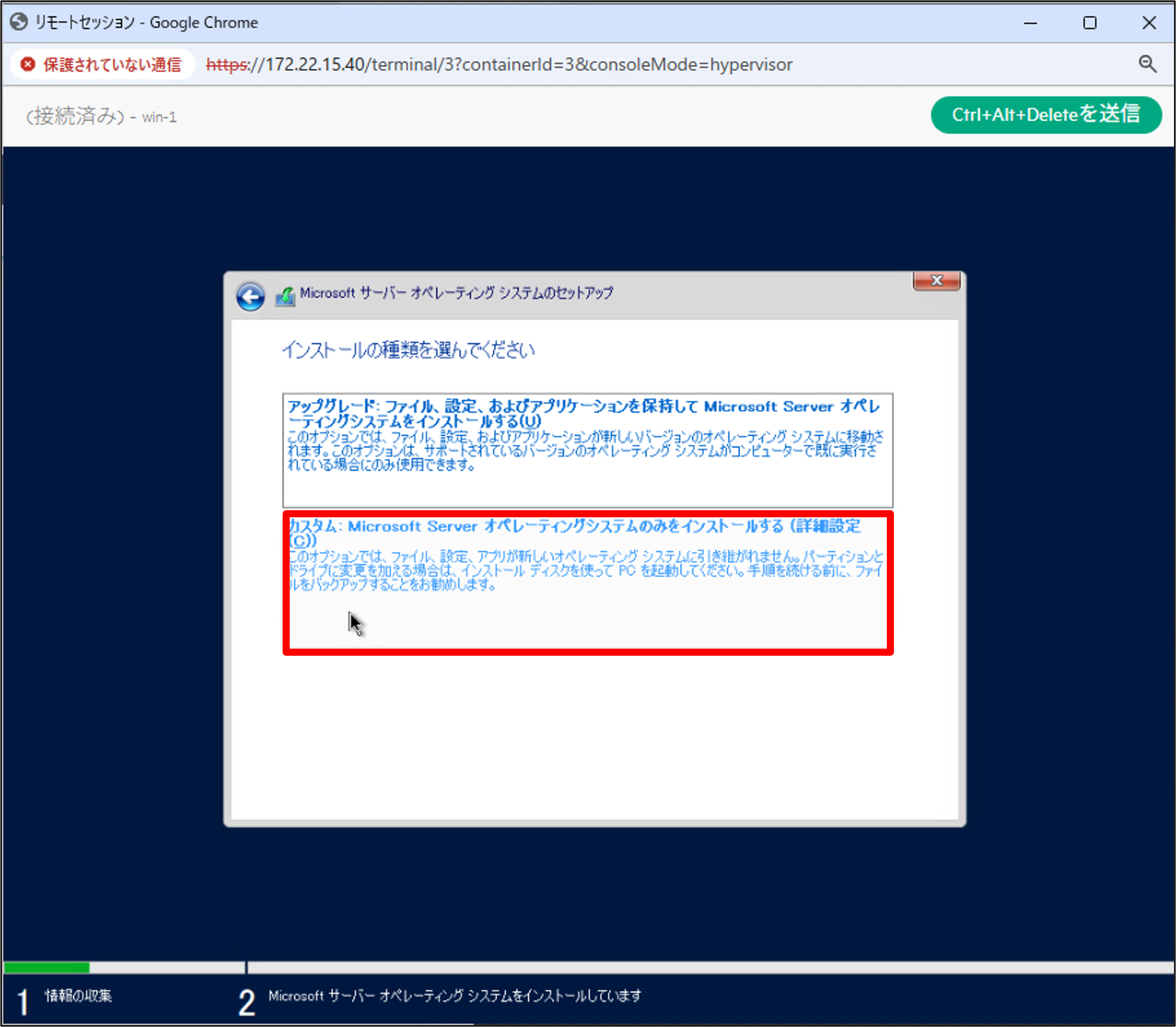This screenshot has width=1176, height=1027.
Task: Select the カスタム custom install option
Action: tap(587, 582)
